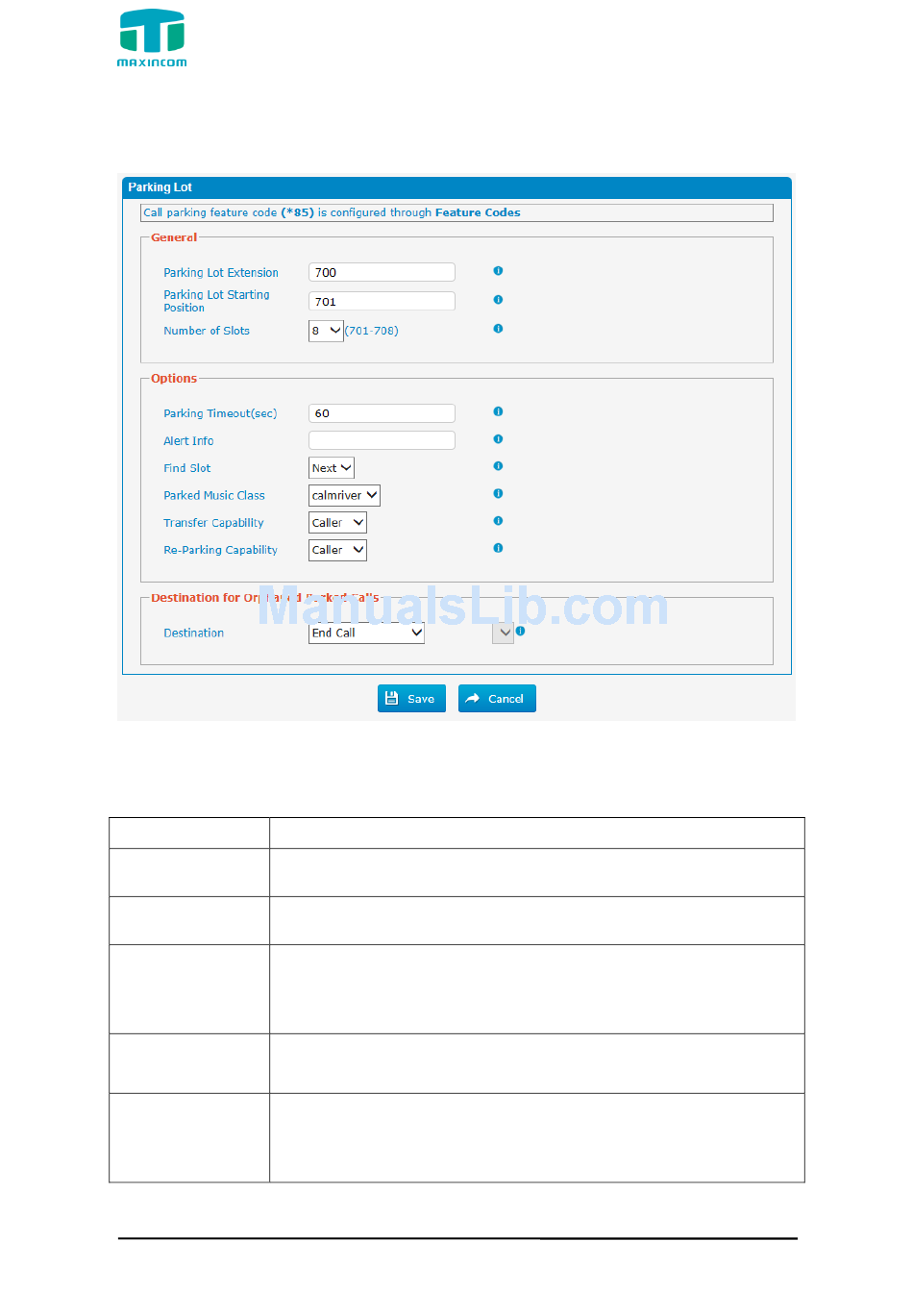Click info icon beside Destination dropdowns

coord(520,632)
